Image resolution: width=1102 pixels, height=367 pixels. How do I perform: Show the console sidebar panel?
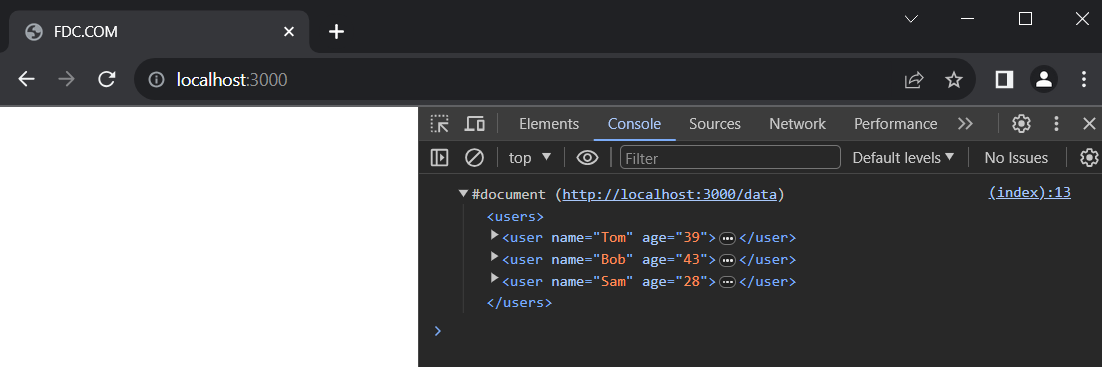tap(439, 157)
